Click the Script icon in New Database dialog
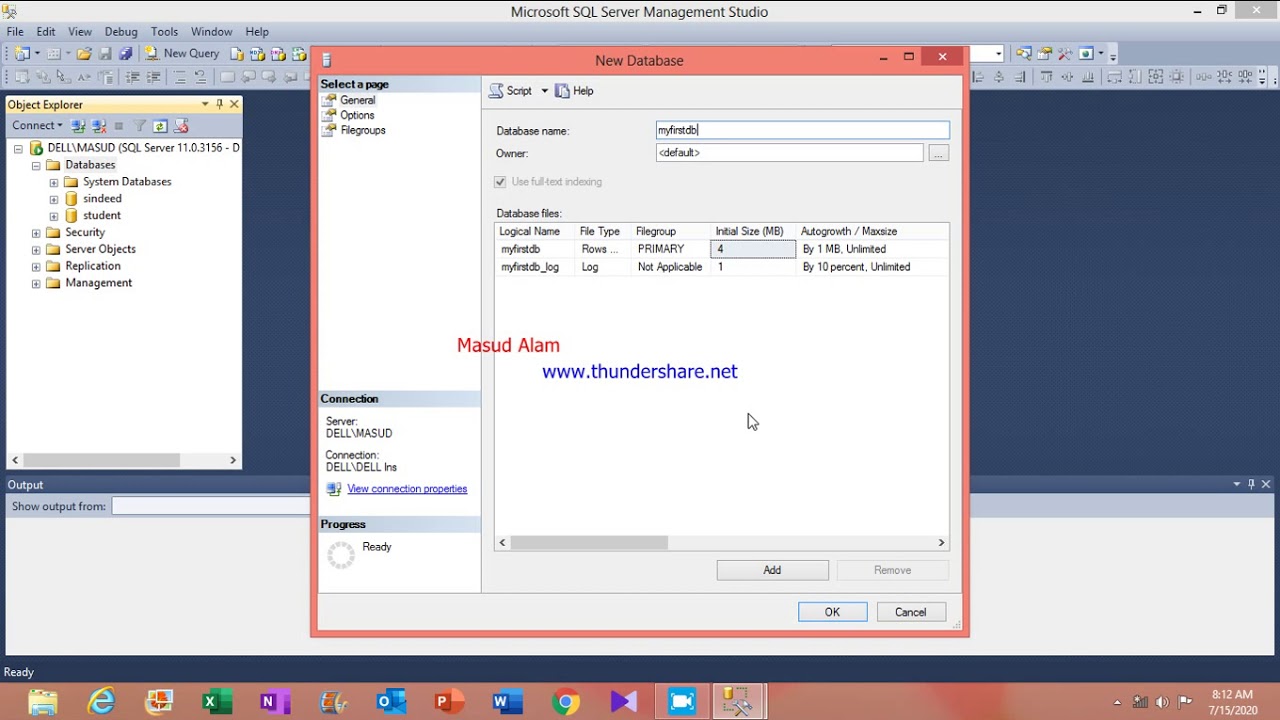Image resolution: width=1280 pixels, height=720 pixels. [x=496, y=91]
